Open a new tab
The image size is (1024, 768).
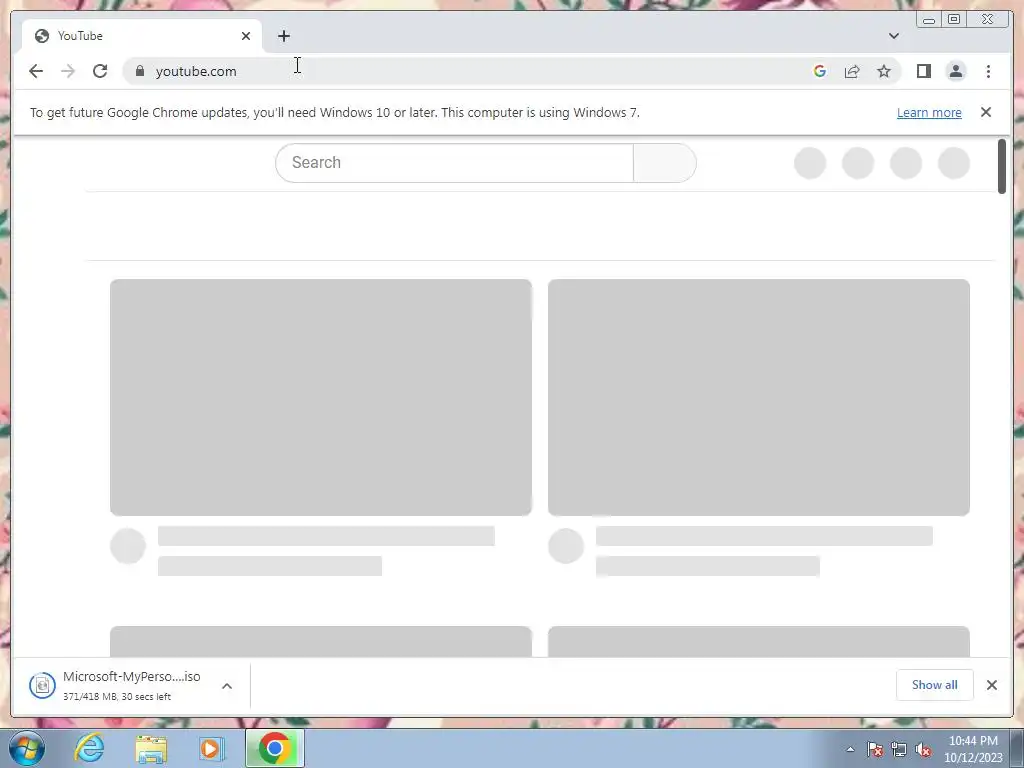pyautogui.click(x=283, y=36)
